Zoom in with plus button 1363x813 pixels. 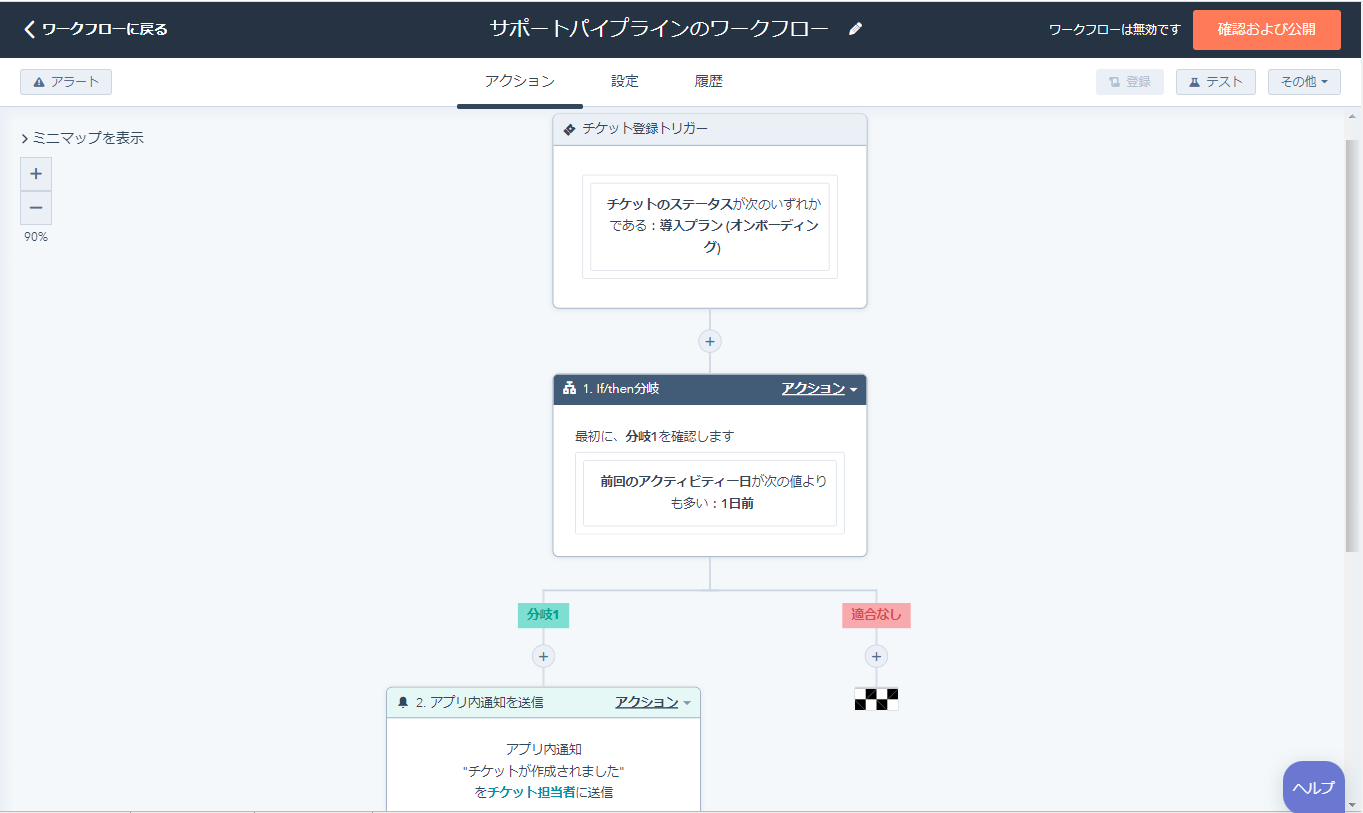point(36,174)
